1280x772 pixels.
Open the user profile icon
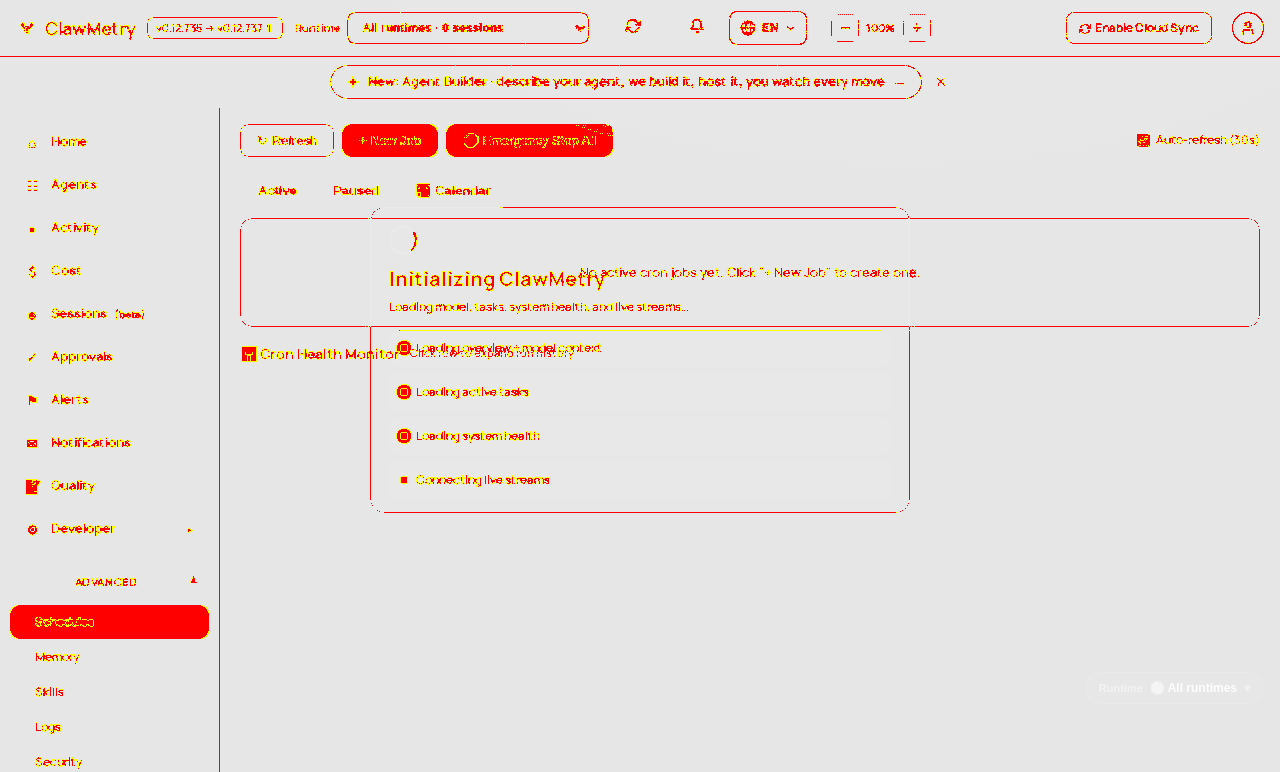(x=1248, y=28)
